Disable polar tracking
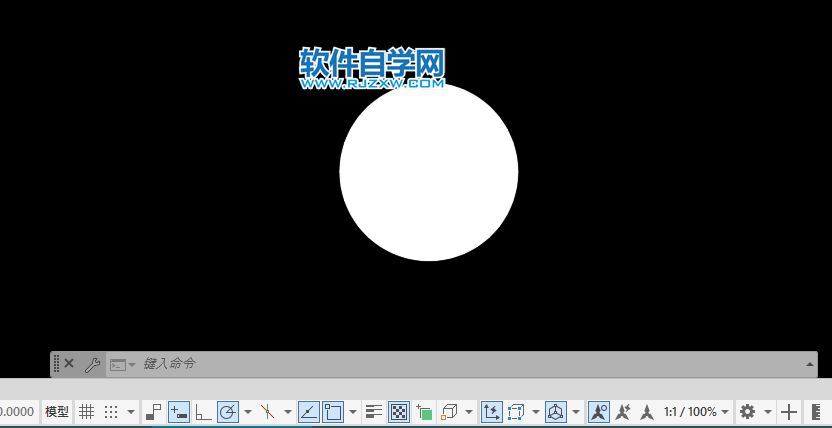The height and width of the screenshot is (428, 832). point(228,412)
